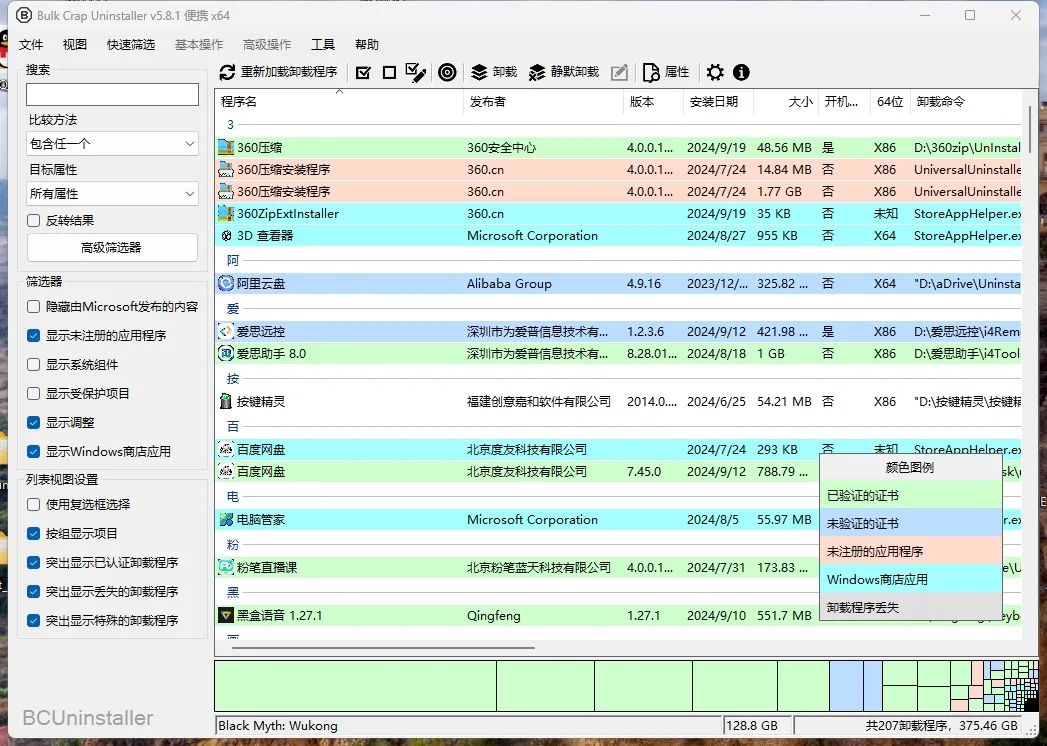Enable 使用复选框选择 checkbox
The width and height of the screenshot is (1047, 746).
(33, 504)
